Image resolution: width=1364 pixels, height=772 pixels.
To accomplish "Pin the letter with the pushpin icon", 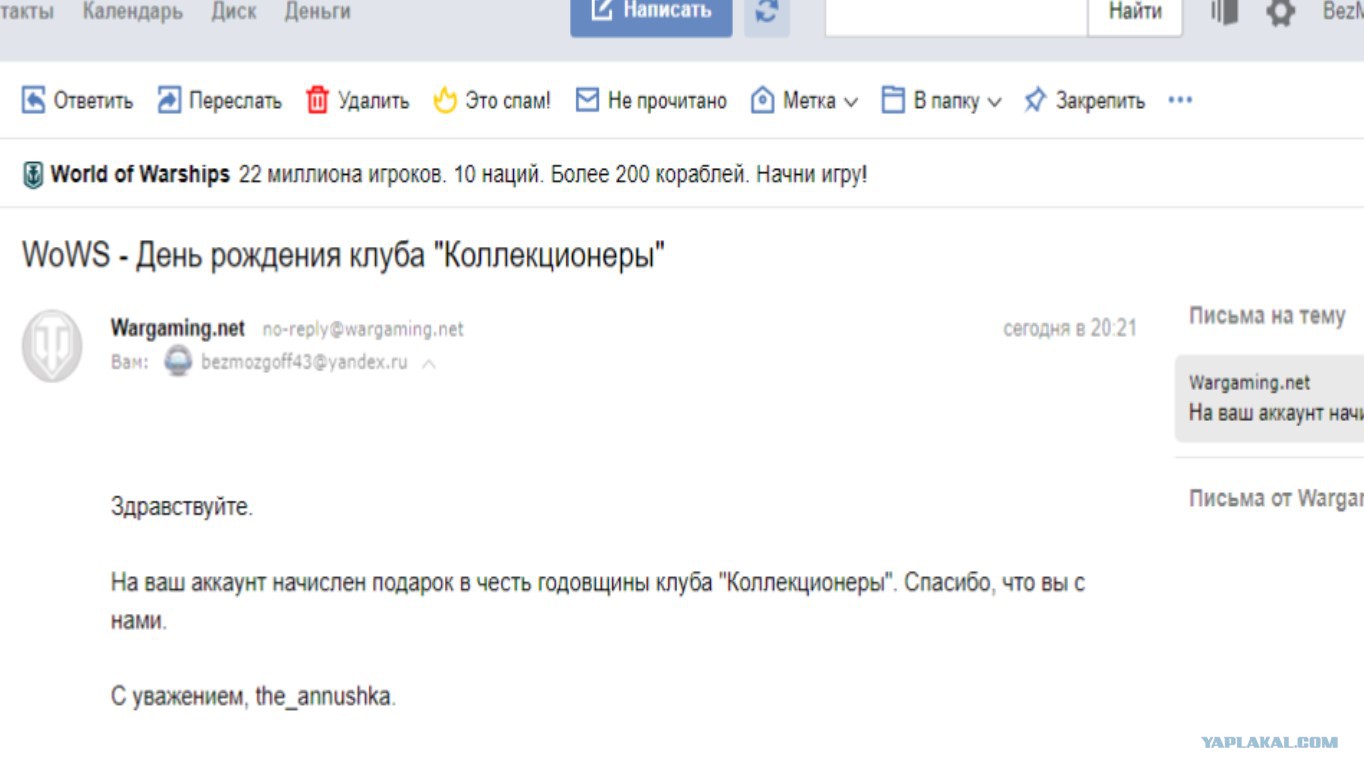I will click(x=1035, y=100).
